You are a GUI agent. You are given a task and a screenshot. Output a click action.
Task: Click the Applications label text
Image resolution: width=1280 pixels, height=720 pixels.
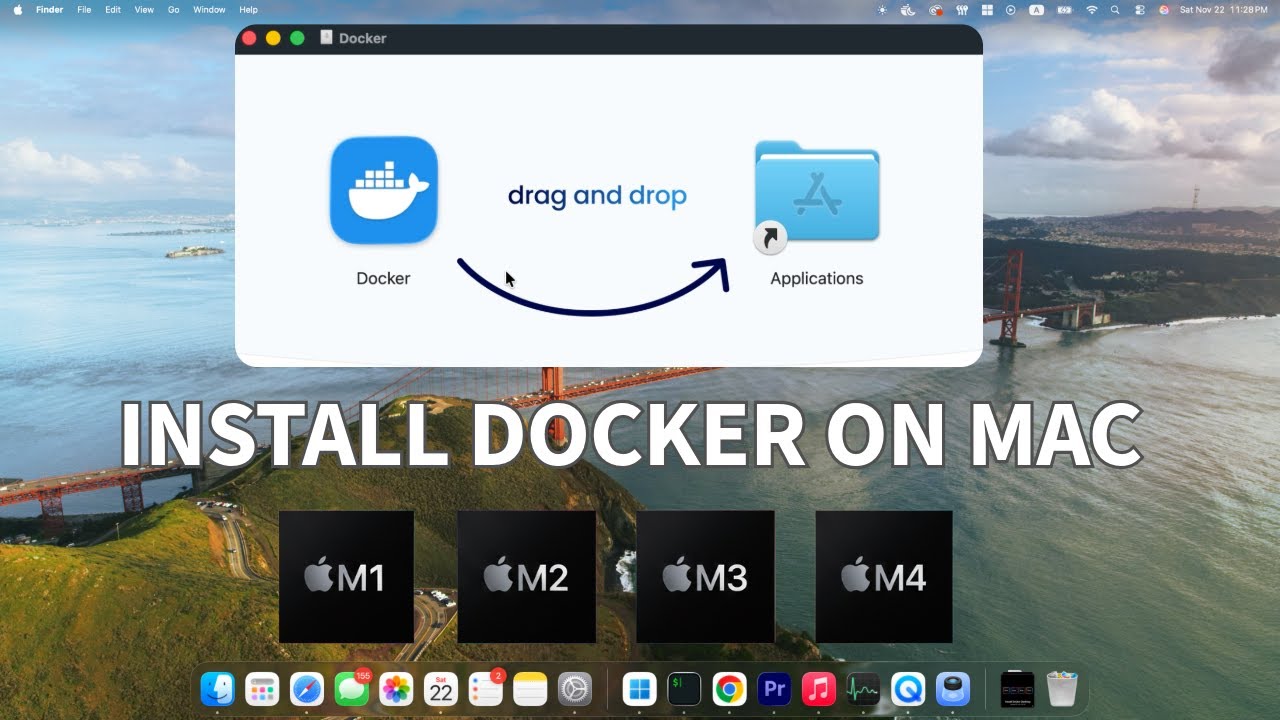(817, 278)
